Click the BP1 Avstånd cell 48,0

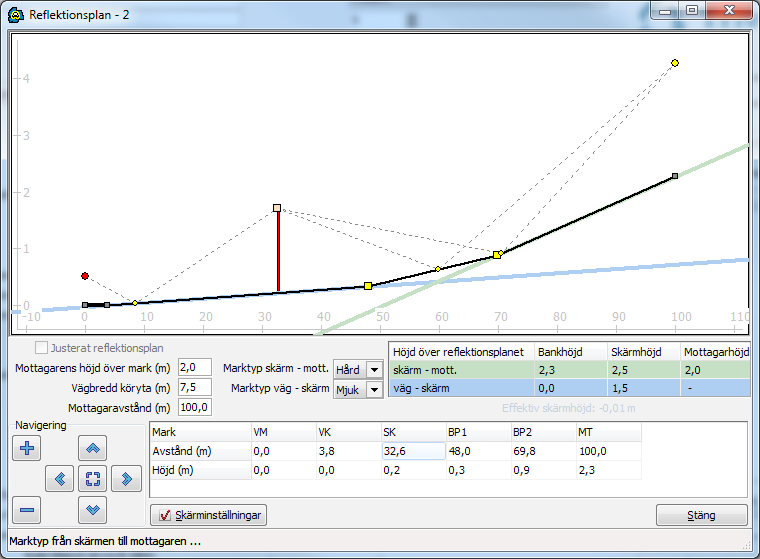478,451
